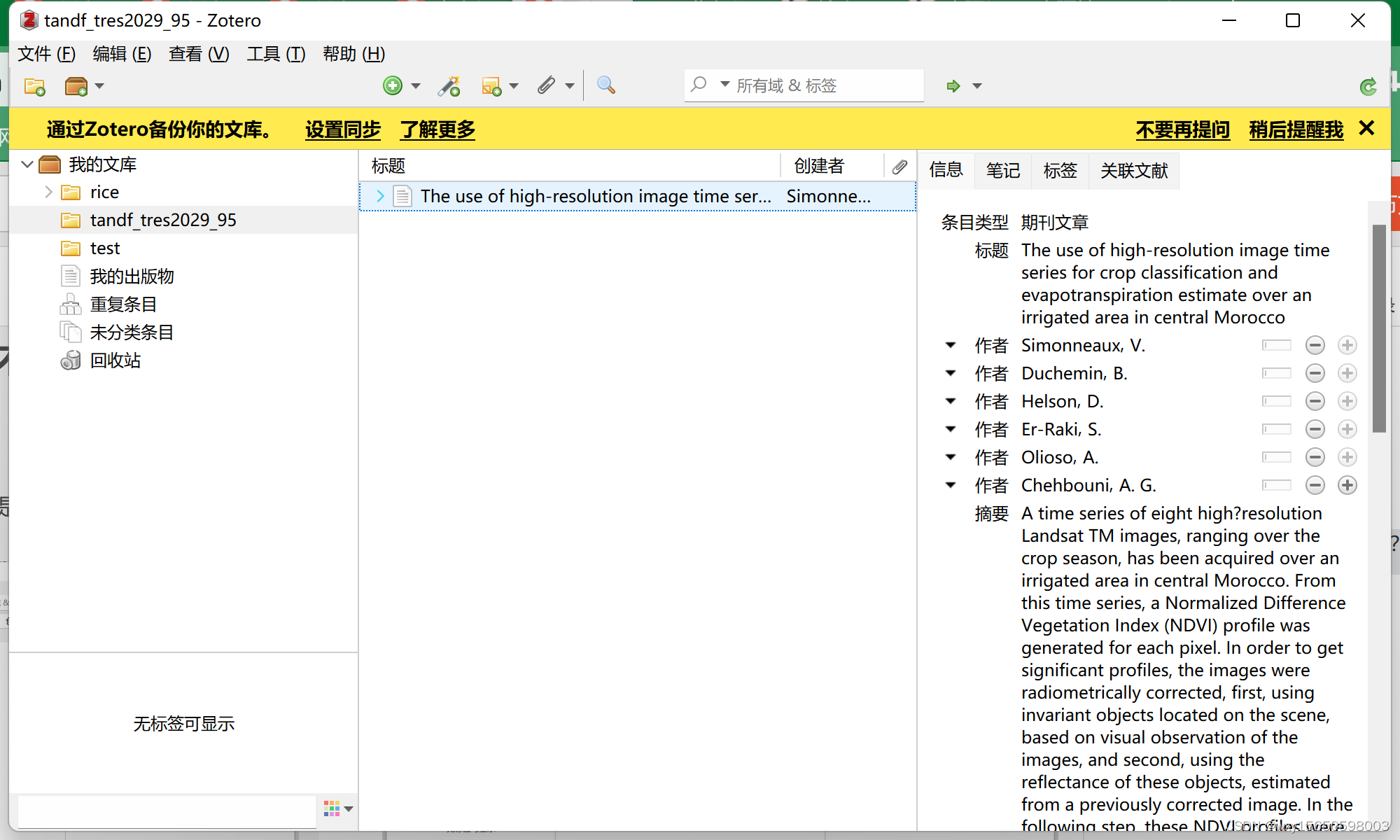The image size is (1400, 840).
Task: Click the green new item button
Action: click(x=393, y=85)
